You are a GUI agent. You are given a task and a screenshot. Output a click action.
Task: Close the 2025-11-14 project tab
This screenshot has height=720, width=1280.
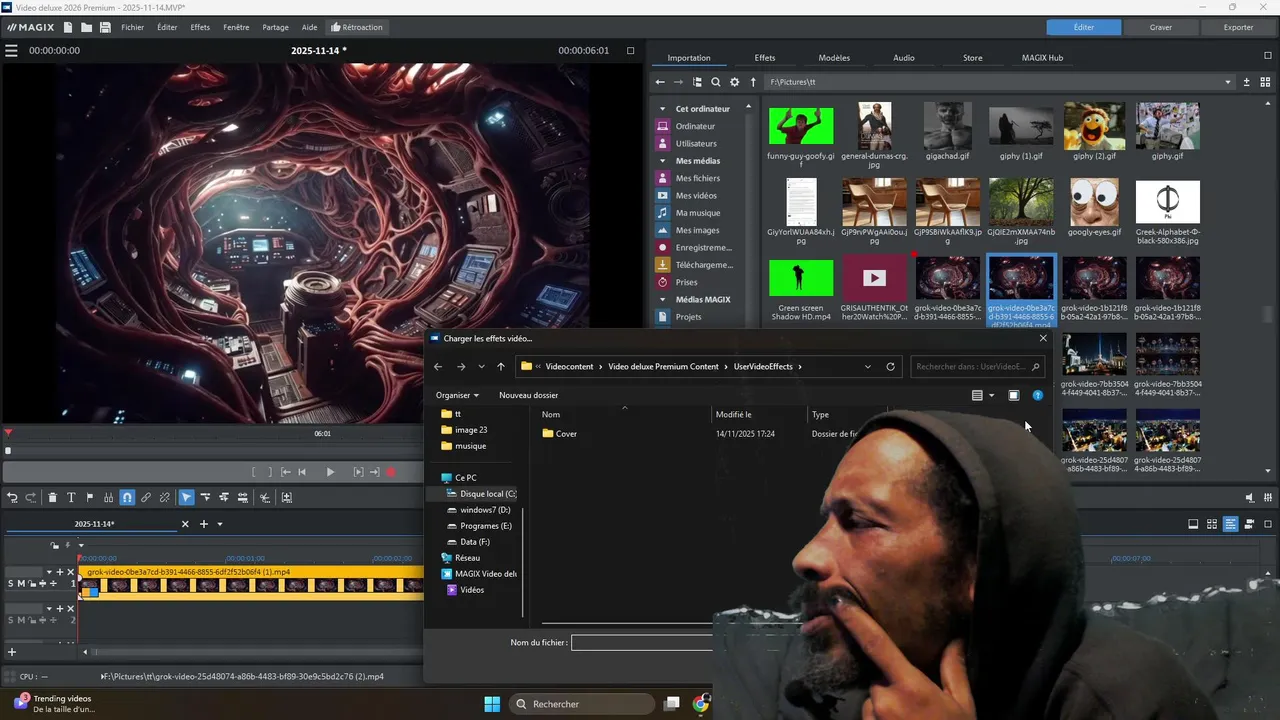185,524
